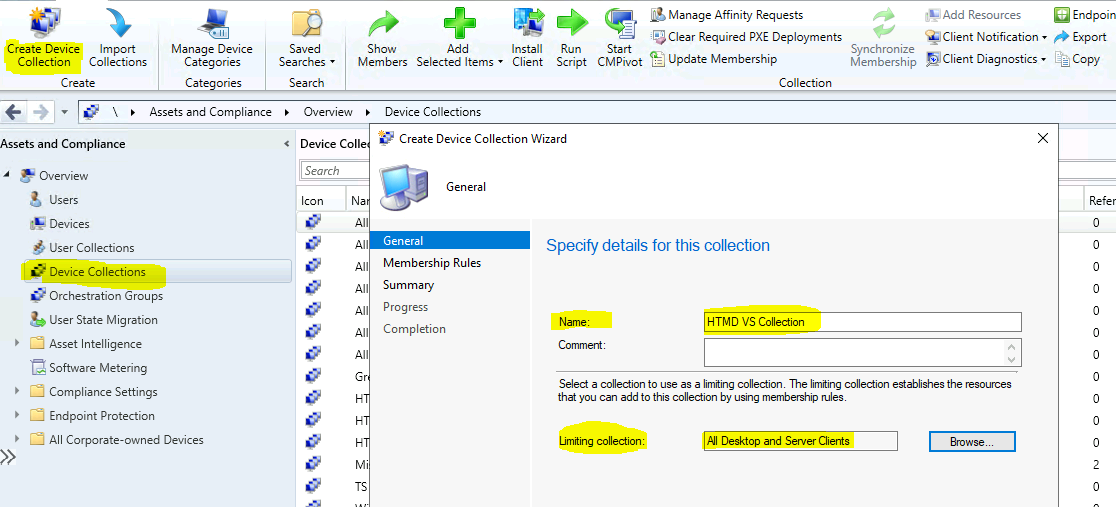
Task: Open the navigation history dropdown arrow
Action: tap(65, 112)
